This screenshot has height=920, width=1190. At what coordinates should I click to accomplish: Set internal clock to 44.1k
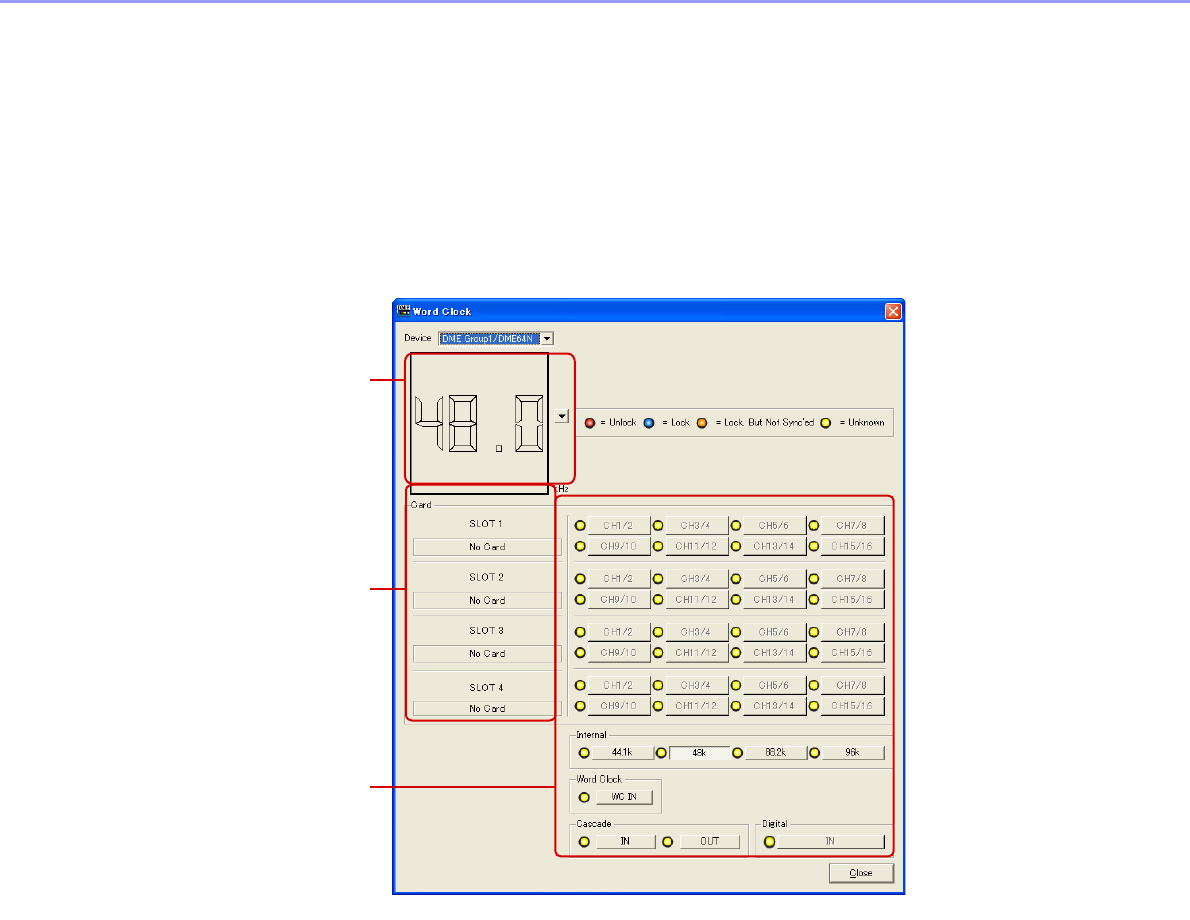622,752
